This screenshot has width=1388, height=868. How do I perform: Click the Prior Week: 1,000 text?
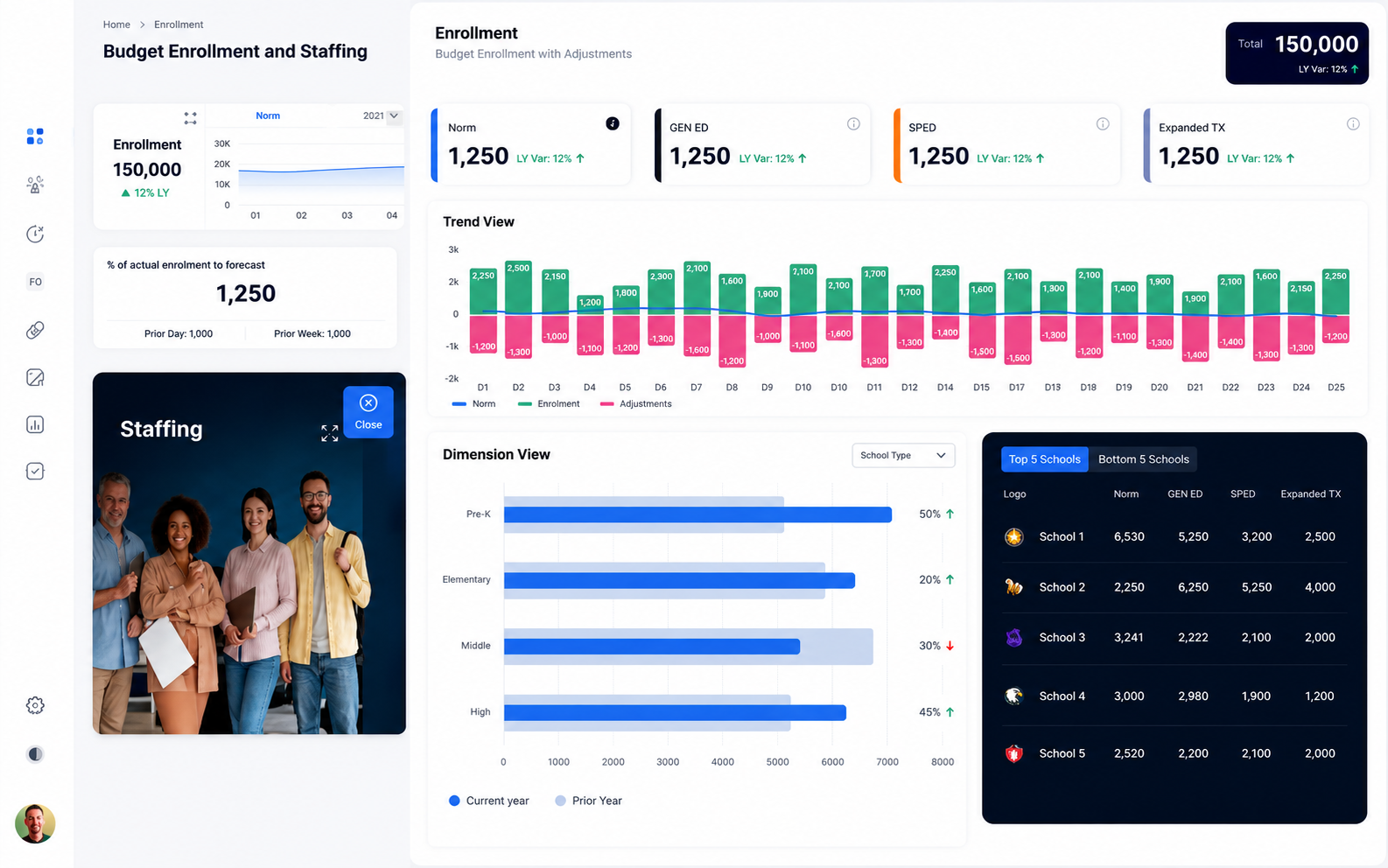[x=312, y=333]
